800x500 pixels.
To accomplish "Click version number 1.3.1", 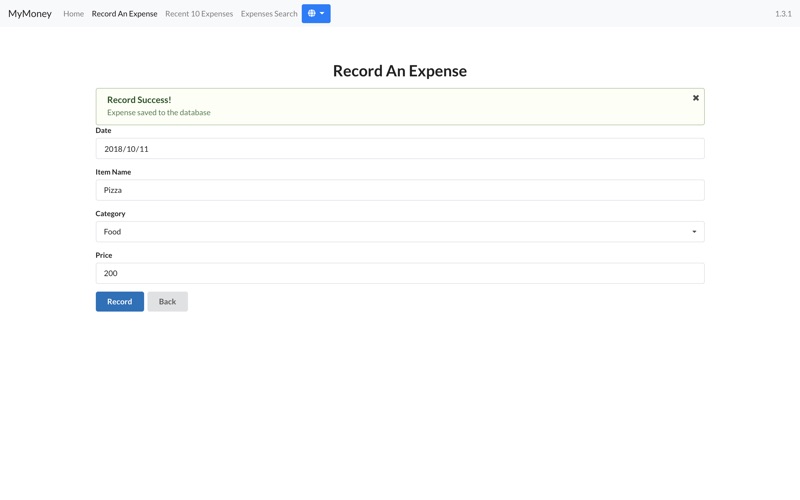I will point(783,14).
